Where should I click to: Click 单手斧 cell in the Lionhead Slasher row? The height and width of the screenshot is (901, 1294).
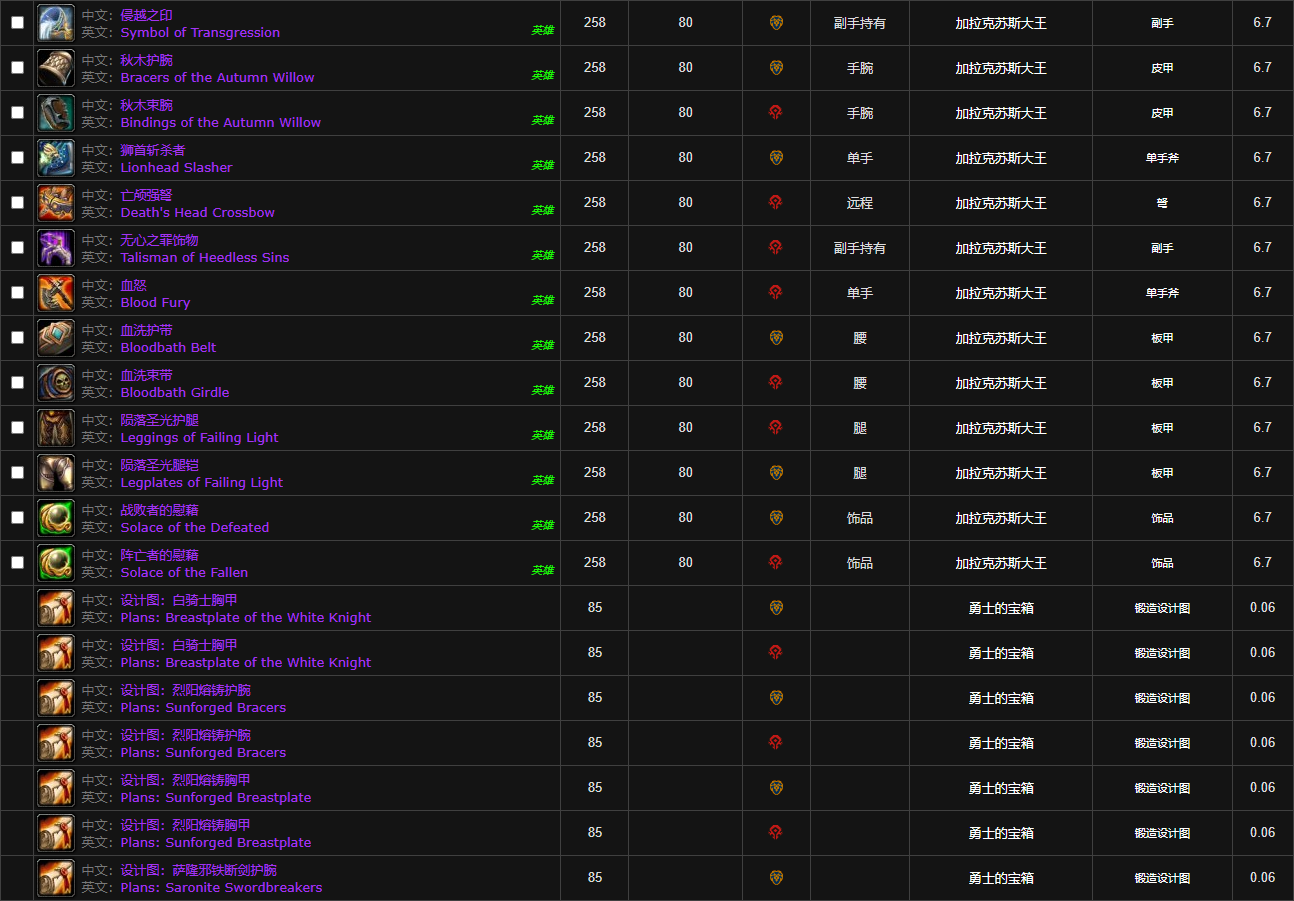coord(1162,158)
